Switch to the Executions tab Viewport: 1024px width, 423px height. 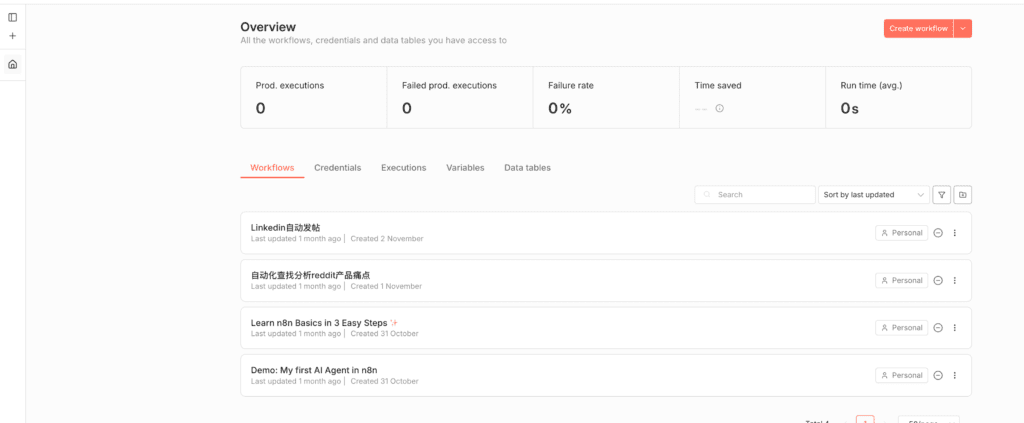coord(403,168)
